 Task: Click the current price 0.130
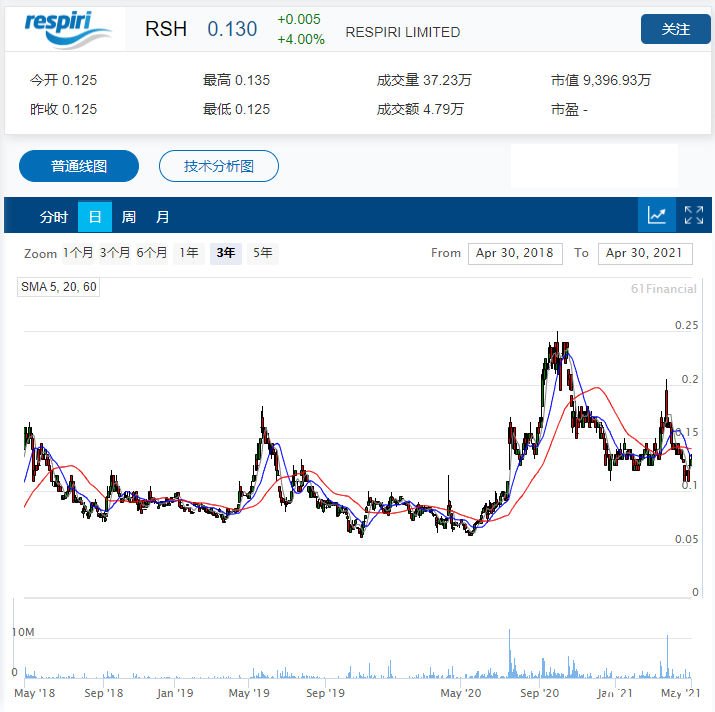pyautogui.click(x=233, y=29)
